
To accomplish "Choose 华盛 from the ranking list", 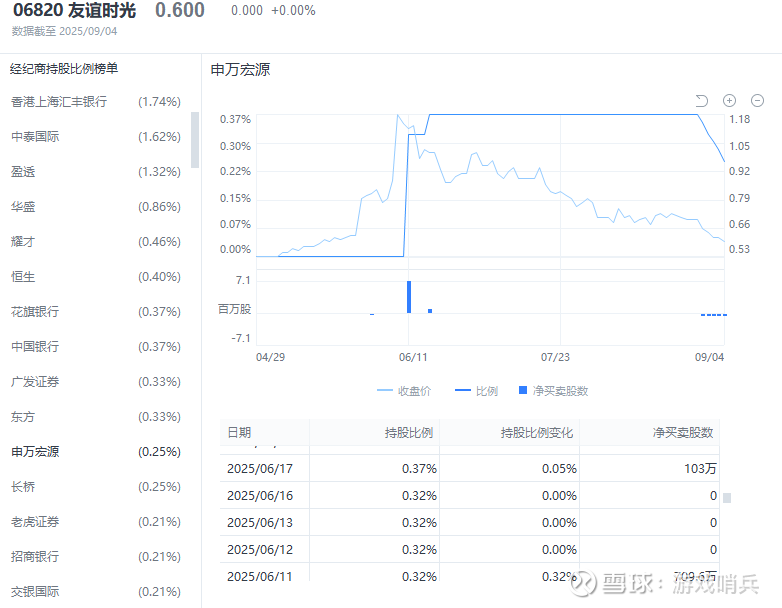I will click(x=23, y=207).
